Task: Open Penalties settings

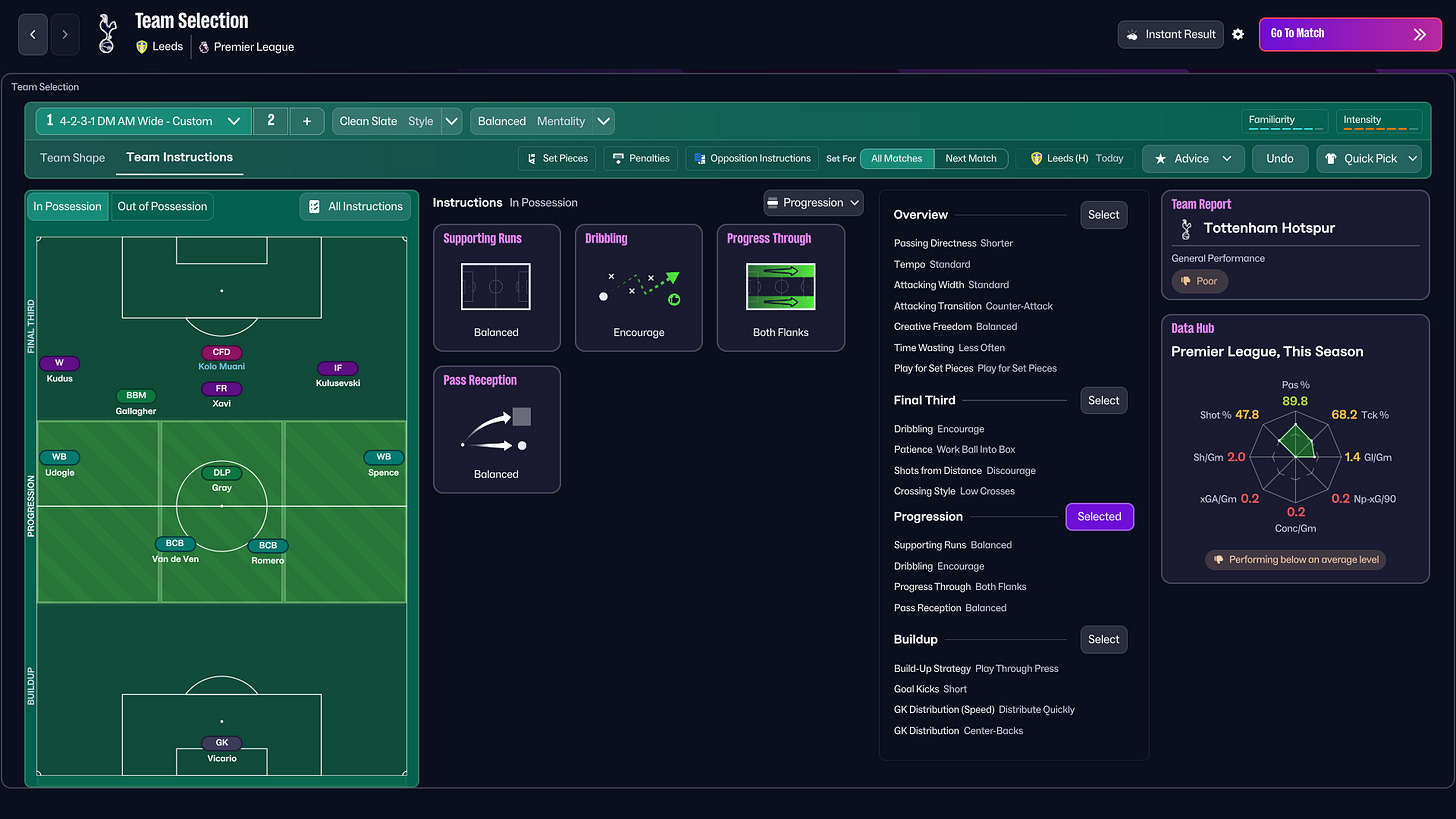Action: tap(640, 158)
